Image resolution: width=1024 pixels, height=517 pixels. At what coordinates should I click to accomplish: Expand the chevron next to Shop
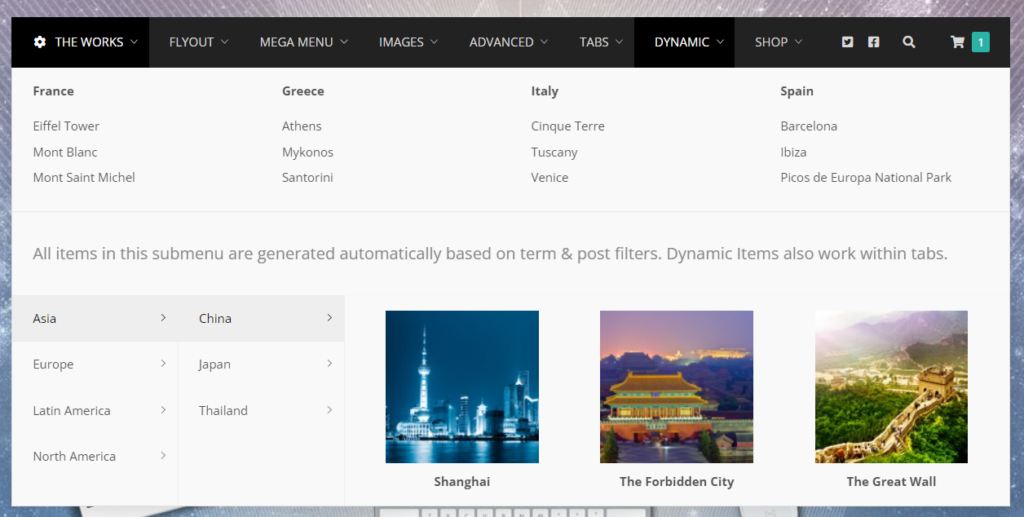click(x=798, y=42)
